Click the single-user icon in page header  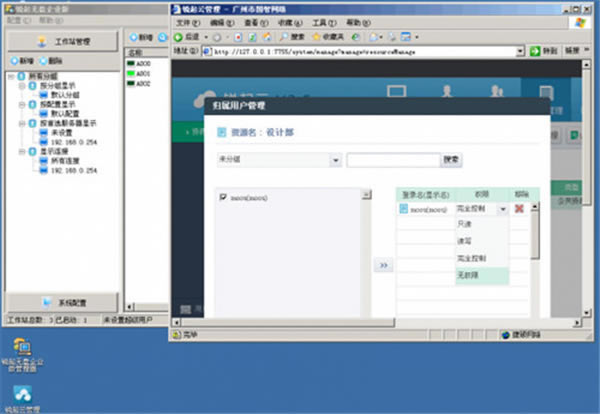click(447, 91)
